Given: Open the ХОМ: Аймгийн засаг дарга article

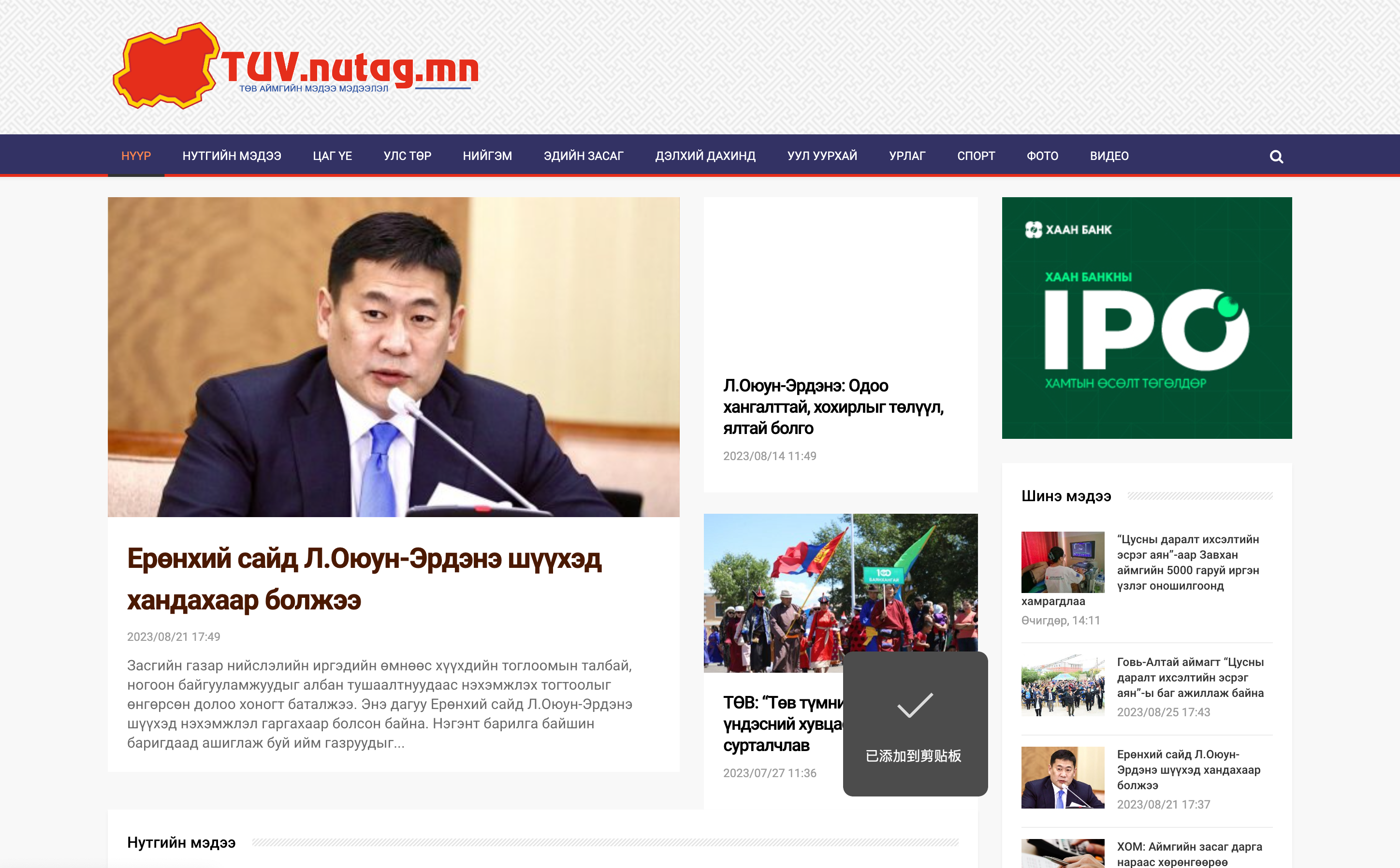Looking at the screenshot, I should point(1189,854).
